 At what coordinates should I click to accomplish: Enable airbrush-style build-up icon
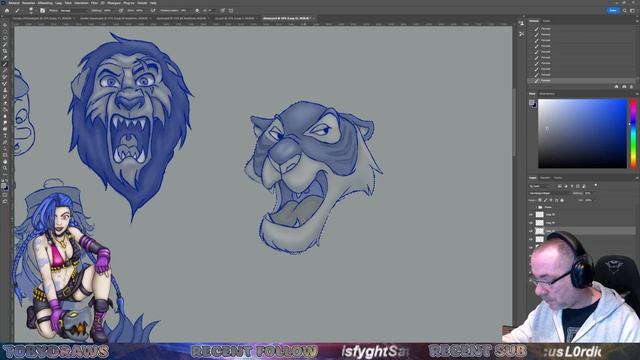[x=153, y=11]
